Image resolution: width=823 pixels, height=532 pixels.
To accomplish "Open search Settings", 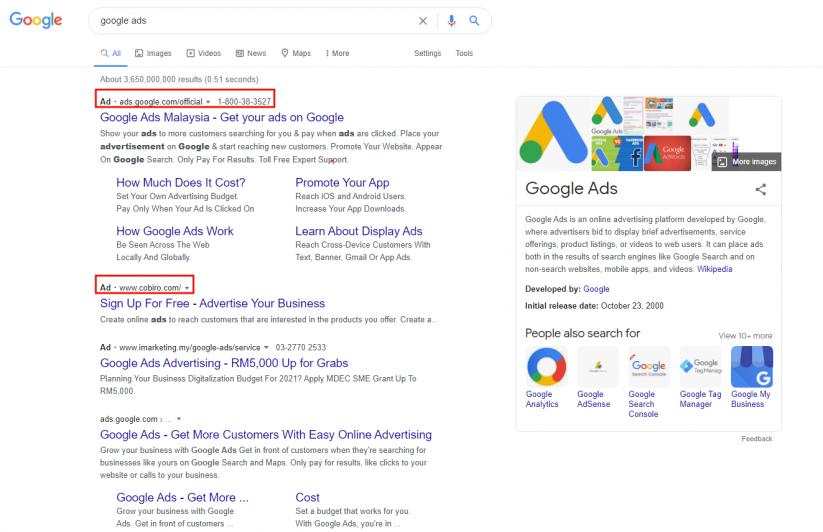I will 427,54.
